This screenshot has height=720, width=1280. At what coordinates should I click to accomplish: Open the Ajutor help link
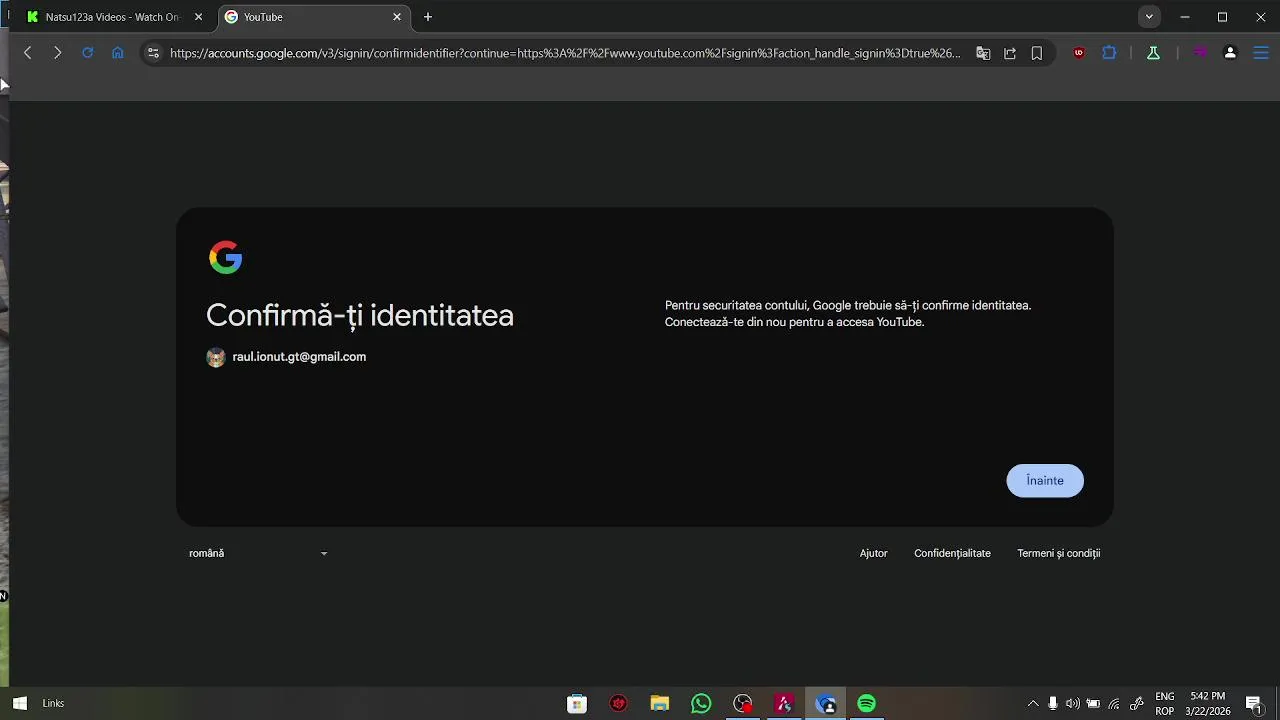click(x=873, y=553)
